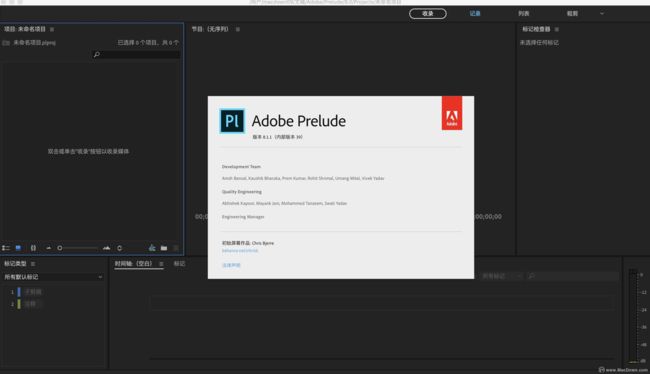Open the marker type panel menu
The image size is (650, 374).
[33, 264]
